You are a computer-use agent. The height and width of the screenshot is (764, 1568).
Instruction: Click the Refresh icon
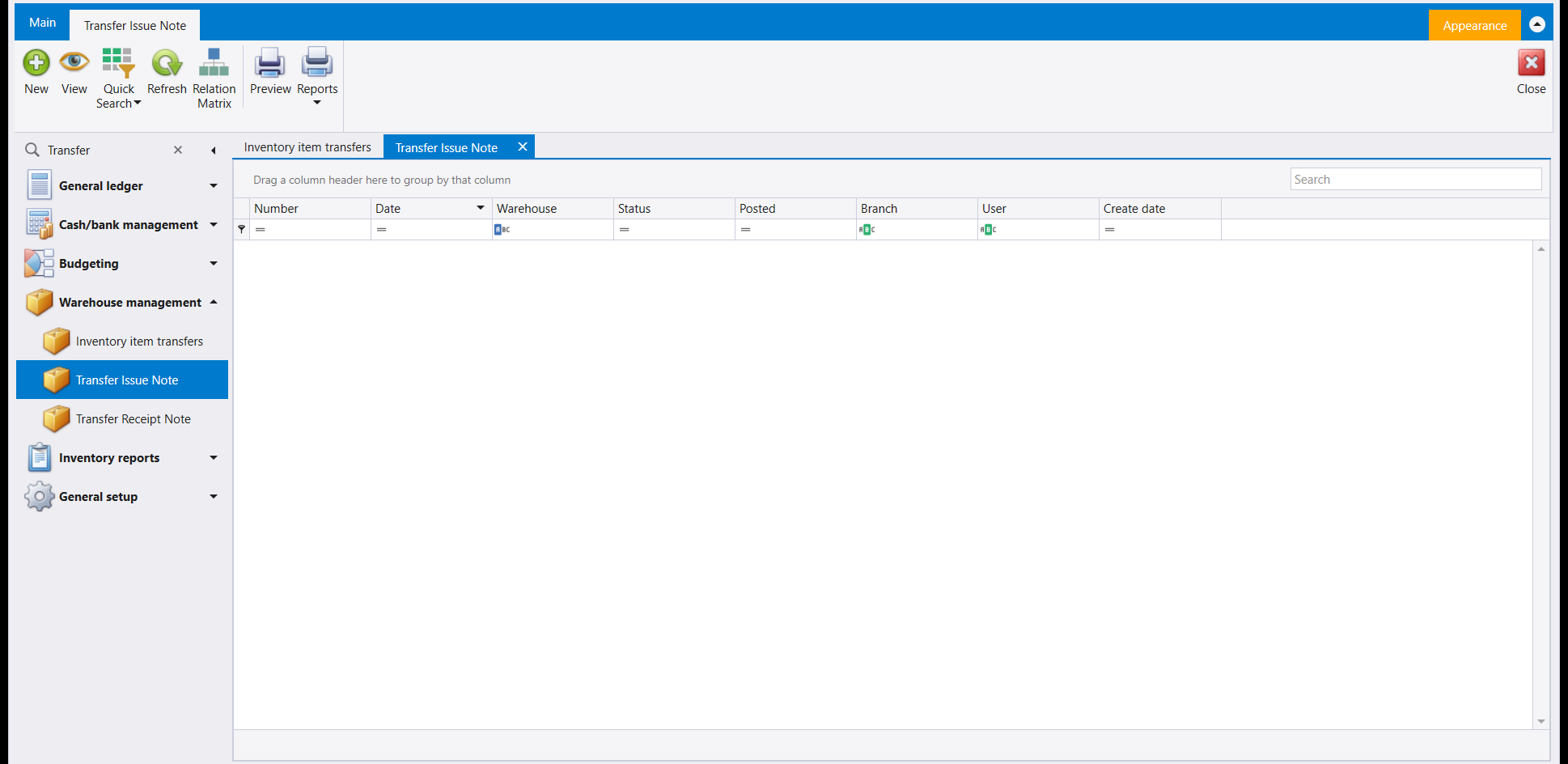coord(167,63)
